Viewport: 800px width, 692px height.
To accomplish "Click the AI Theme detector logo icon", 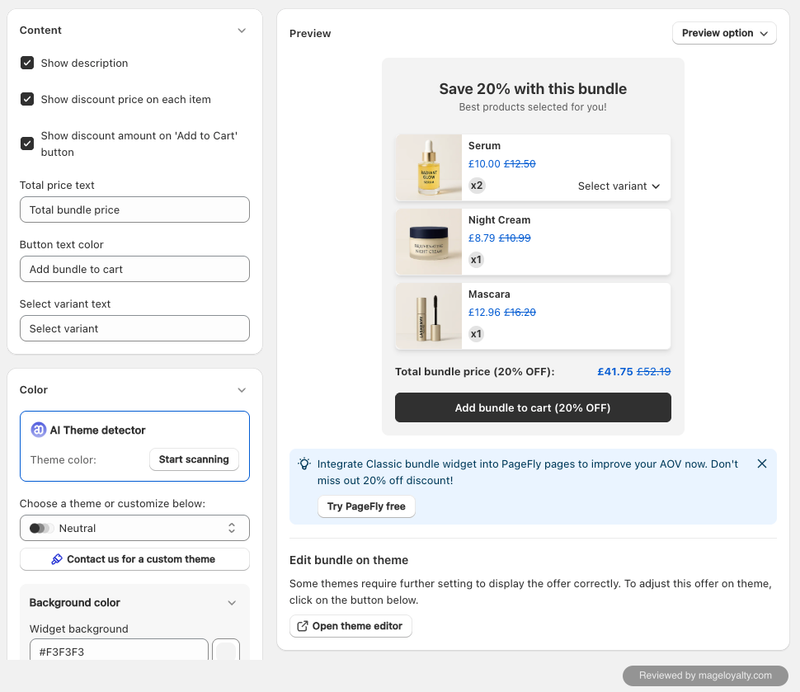I will point(38,430).
